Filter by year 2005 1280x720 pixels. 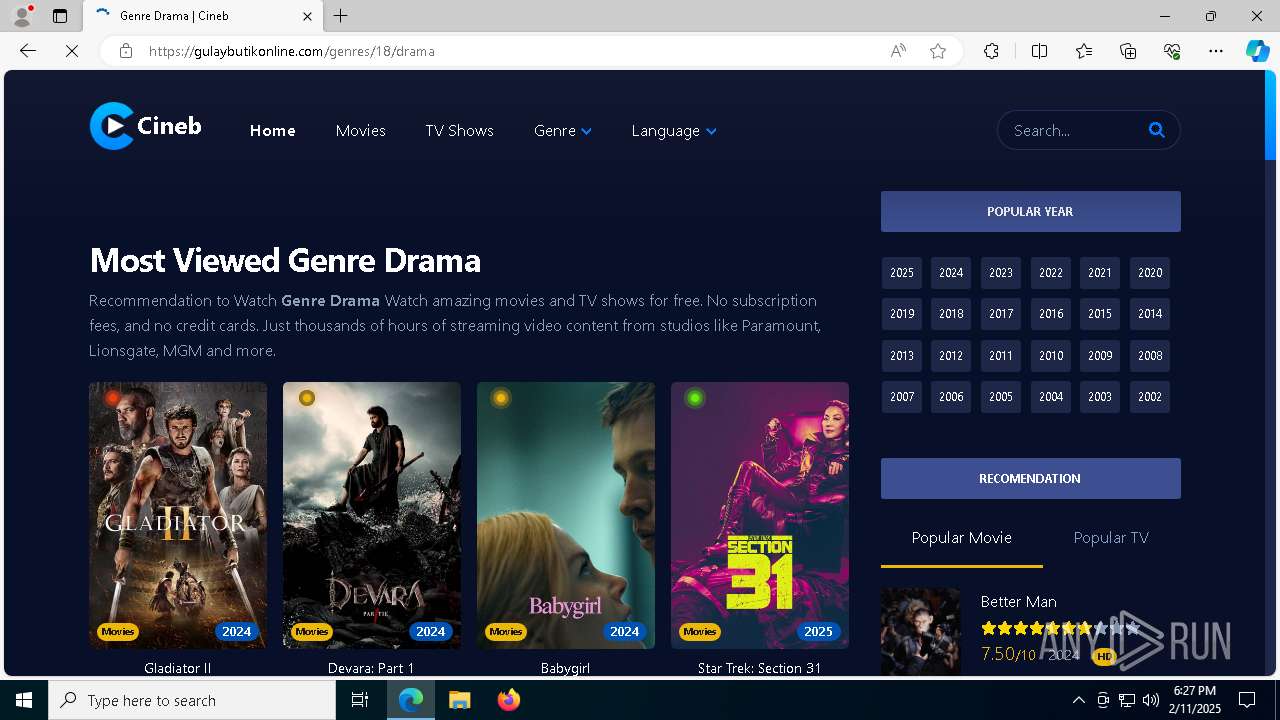[1001, 397]
